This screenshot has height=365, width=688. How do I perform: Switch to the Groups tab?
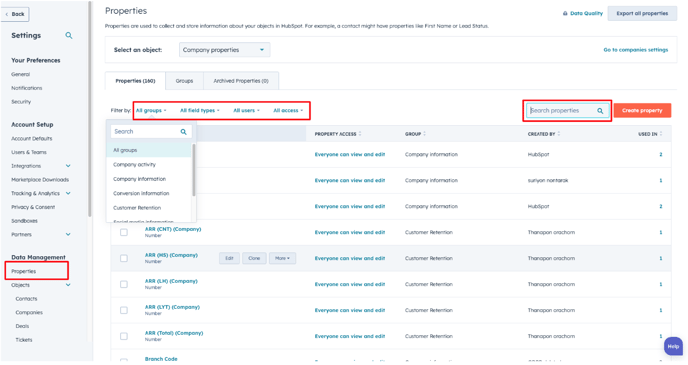(x=184, y=81)
